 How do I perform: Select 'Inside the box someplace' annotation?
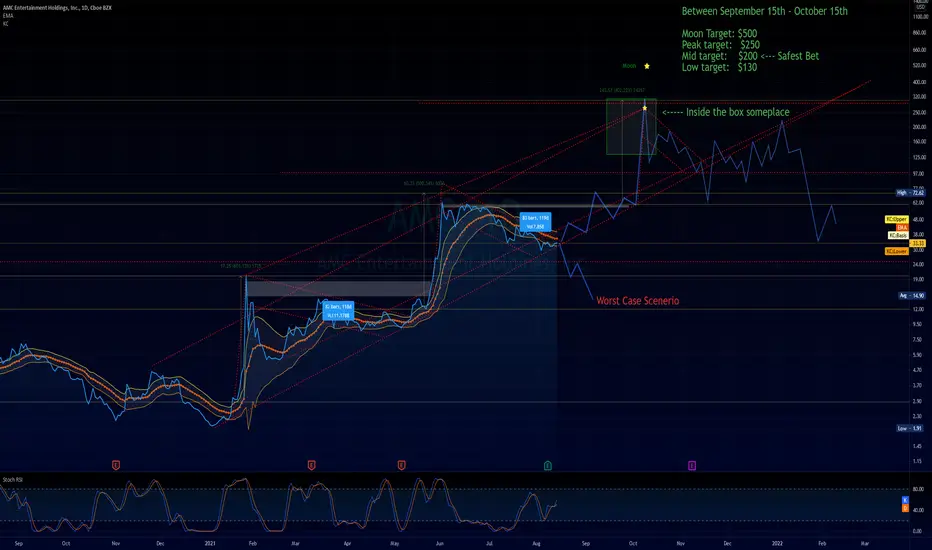(738, 112)
